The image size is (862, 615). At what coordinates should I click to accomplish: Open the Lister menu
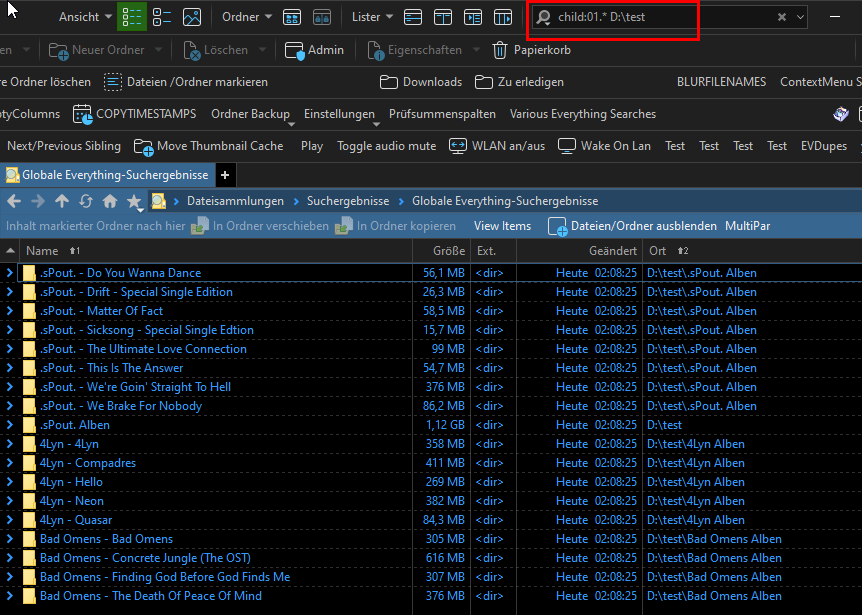click(x=372, y=17)
